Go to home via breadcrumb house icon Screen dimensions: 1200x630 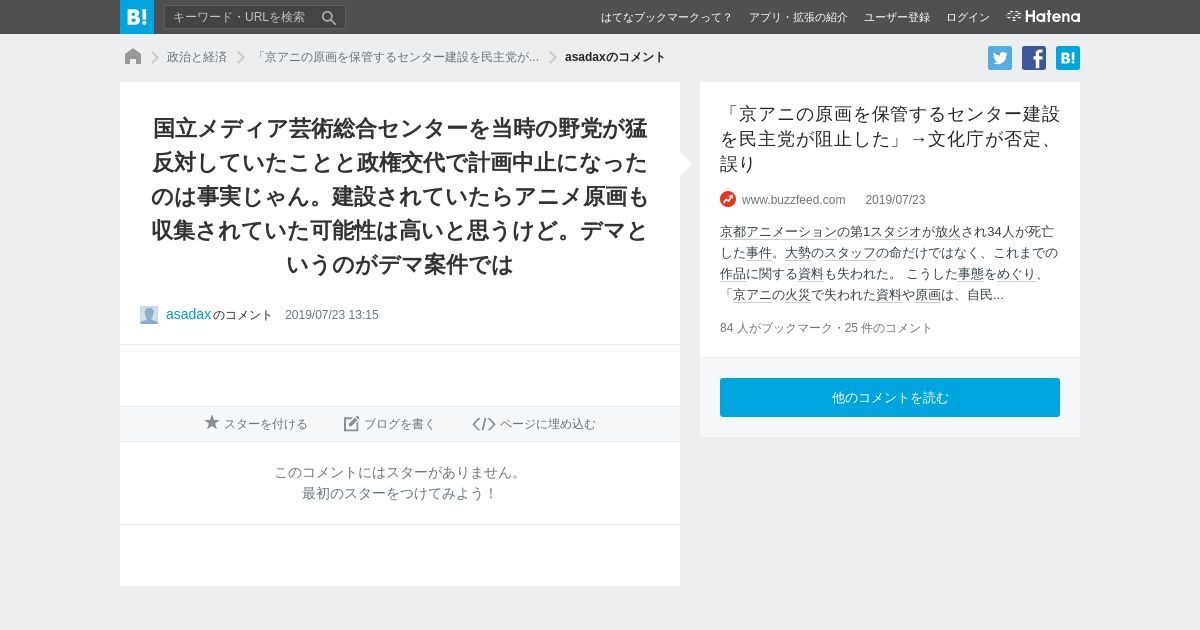pyautogui.click(x=133, y=57)
